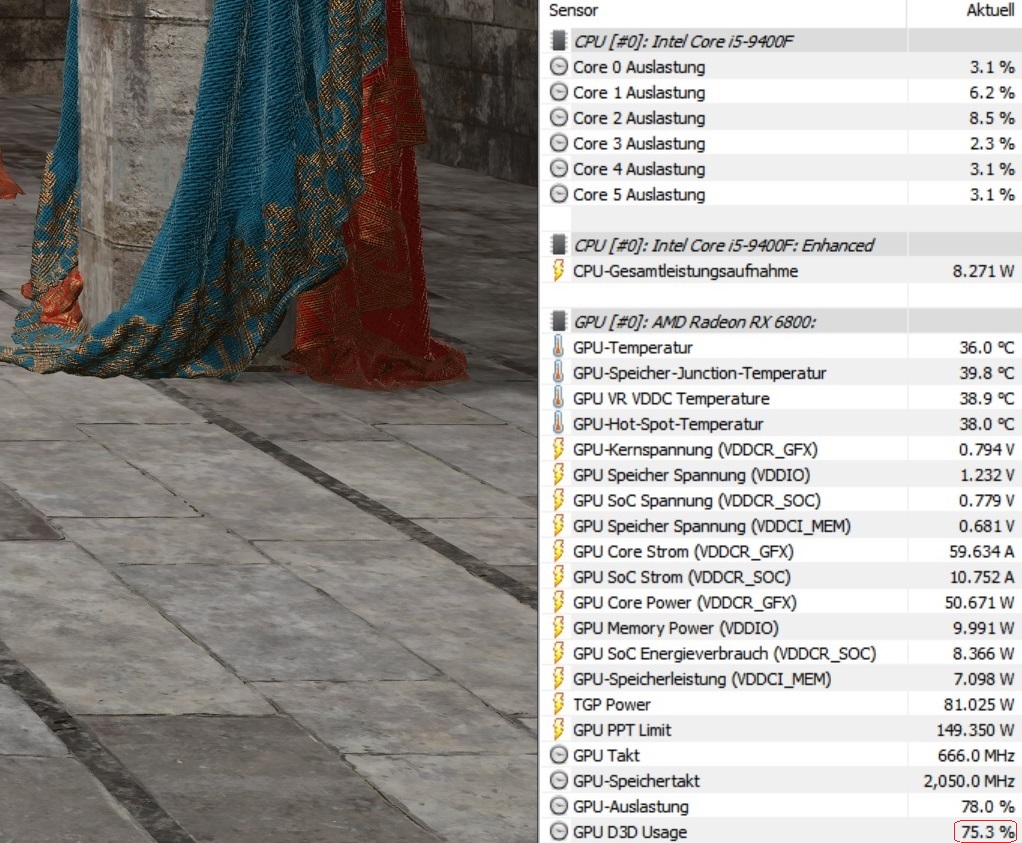Click lightning icon of GPU Core Power

coord(558,602)
